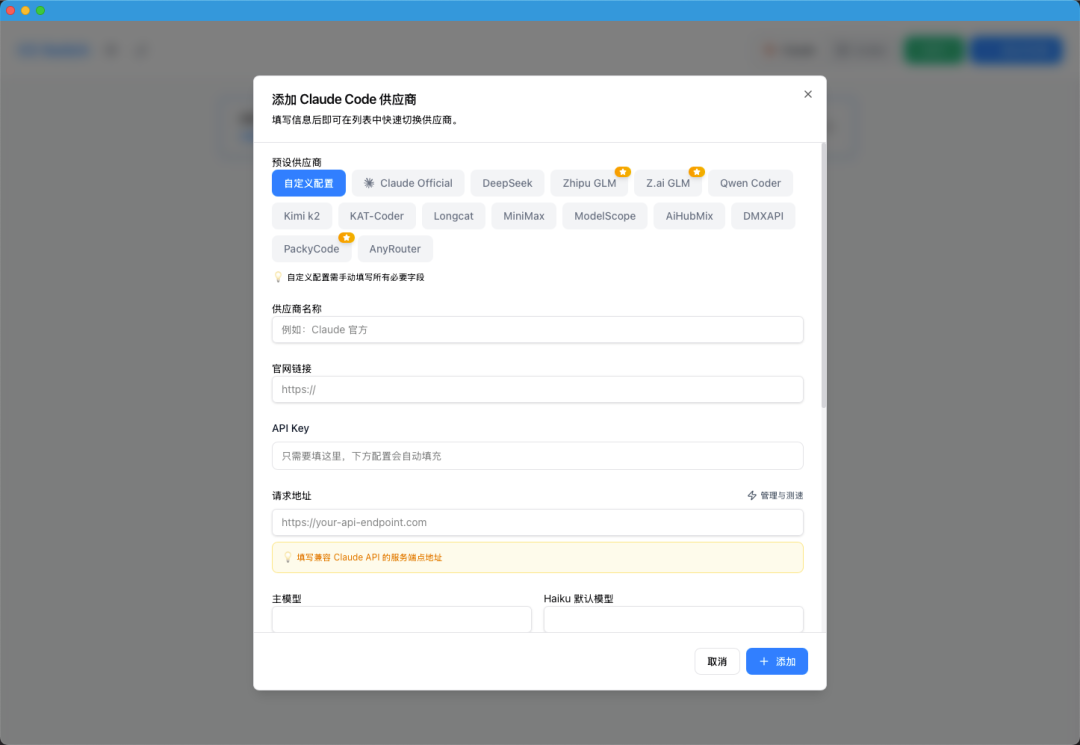Open the 主模型 selection field
The image size is (1080, 745).
click(401, 619)
